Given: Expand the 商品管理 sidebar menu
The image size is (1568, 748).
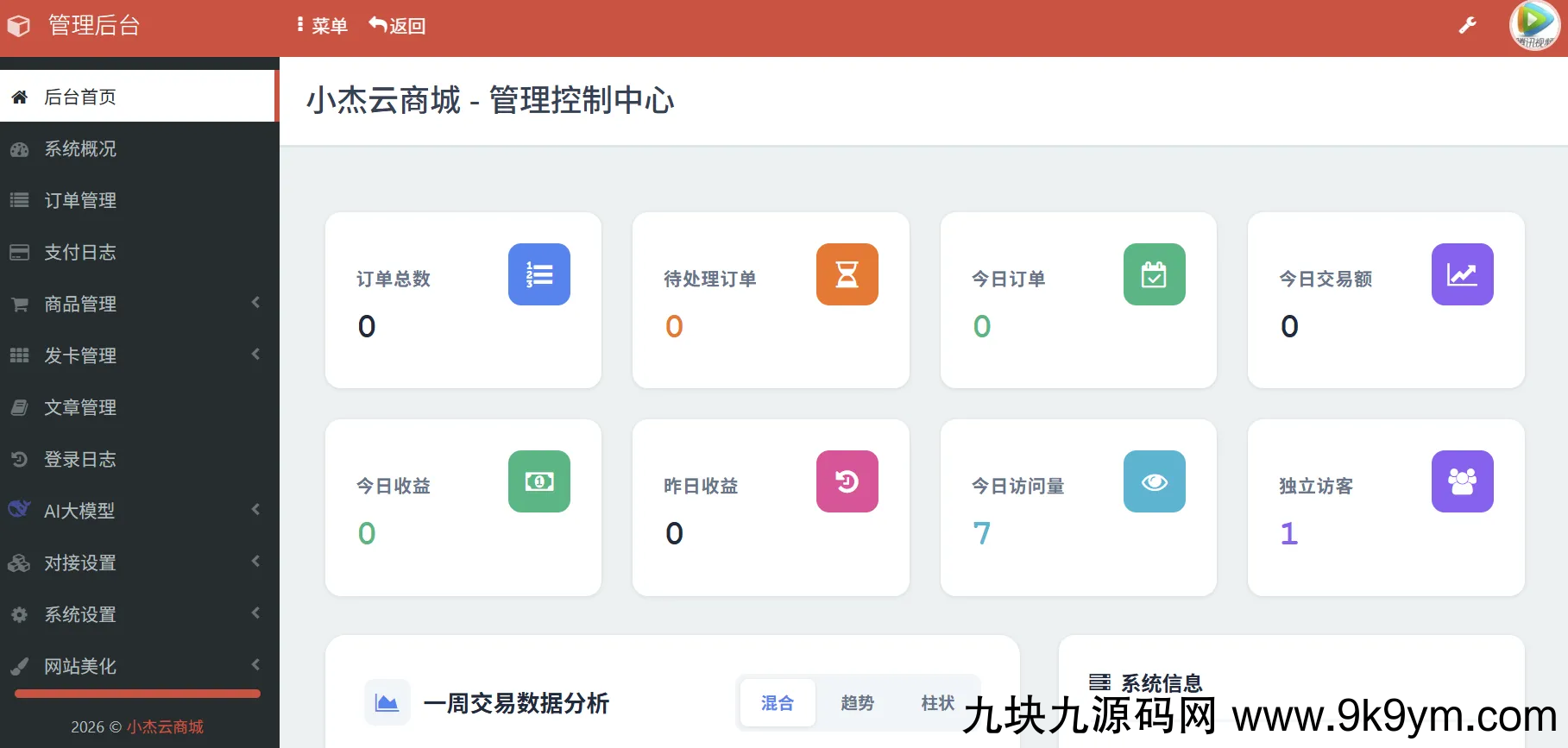Looking at the screenshot, I should (x=138, y=304).
